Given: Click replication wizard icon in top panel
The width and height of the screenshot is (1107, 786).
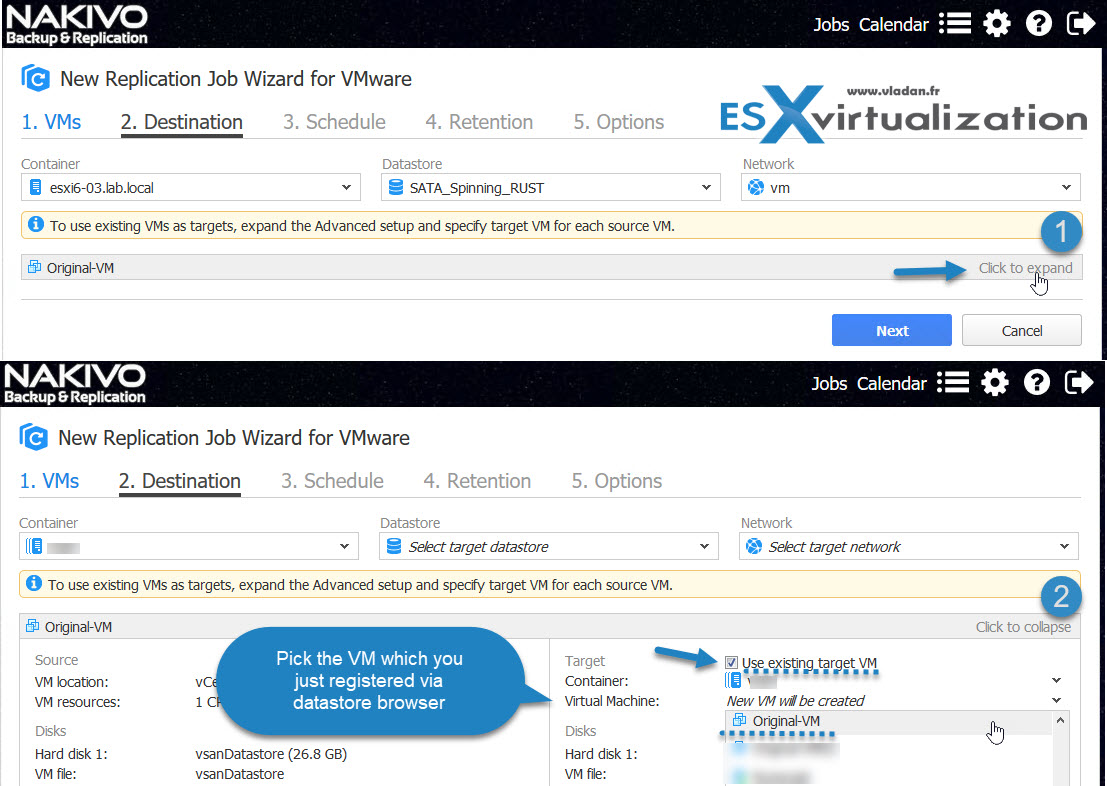Looking at the screenshot, I should click(35, 78).
